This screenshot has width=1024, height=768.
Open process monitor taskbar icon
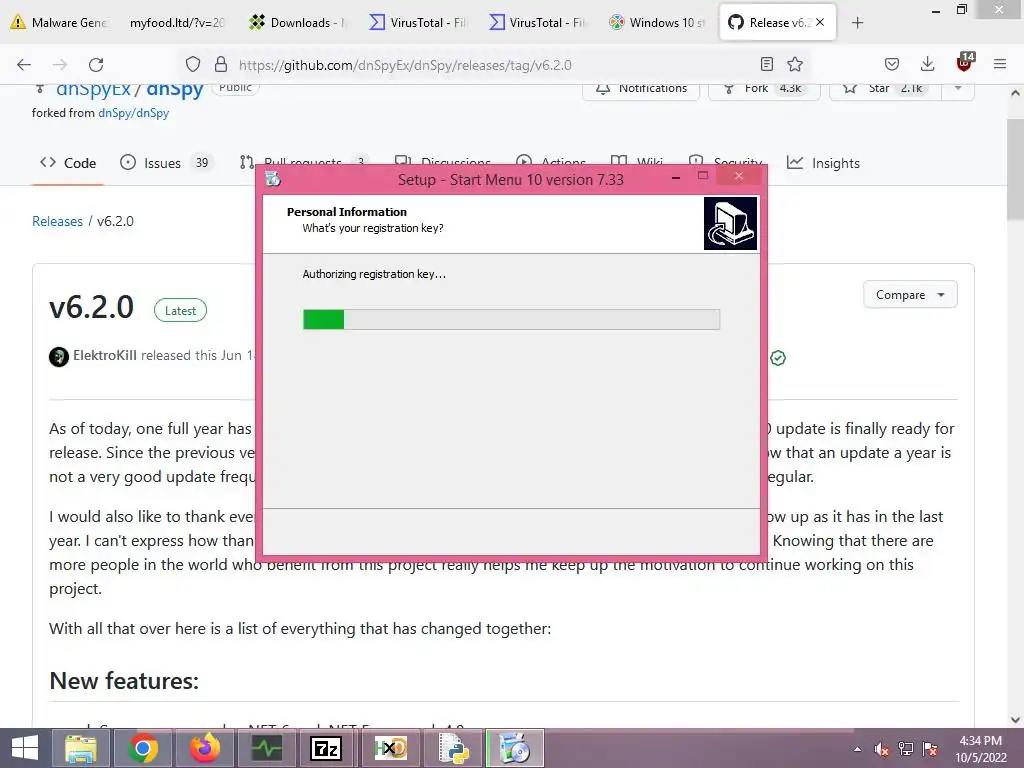pyautogui.click(x=267, y=748)
